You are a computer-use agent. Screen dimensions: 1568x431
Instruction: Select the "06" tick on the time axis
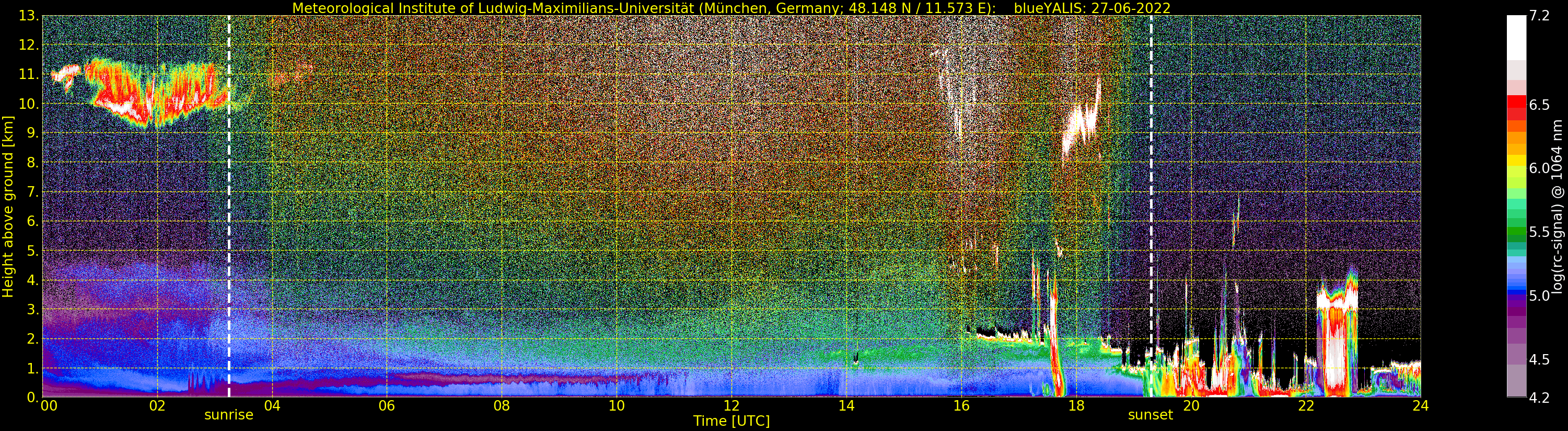click(387, 406)
